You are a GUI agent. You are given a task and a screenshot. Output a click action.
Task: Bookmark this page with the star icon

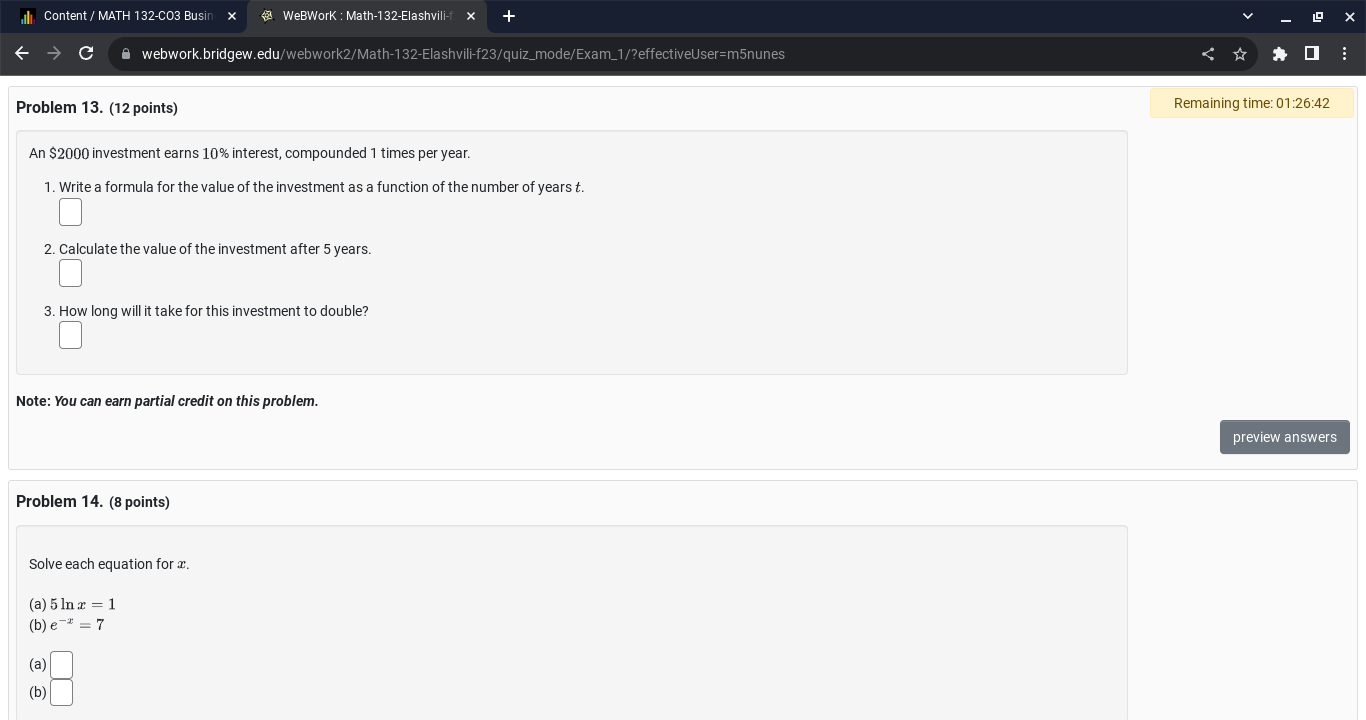tap(1240, 54)
